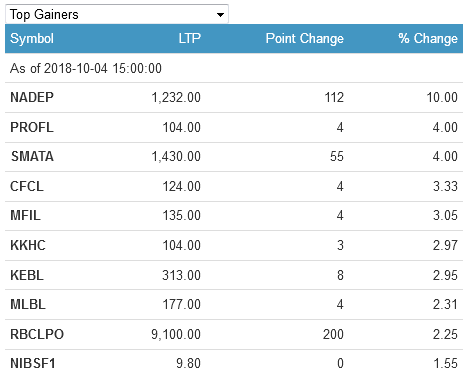Click the dropdown arrow beside Top Gainers

click(x=220, y=15)
